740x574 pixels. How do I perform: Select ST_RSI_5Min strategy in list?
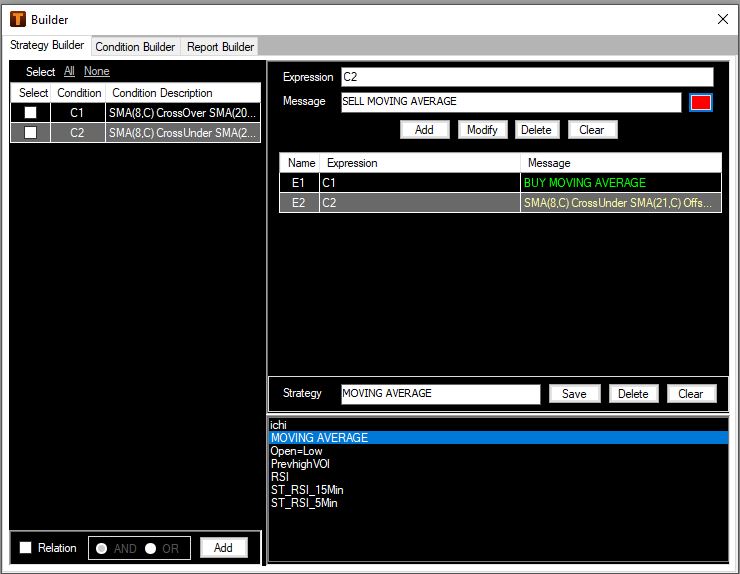(x=498, y=503)
